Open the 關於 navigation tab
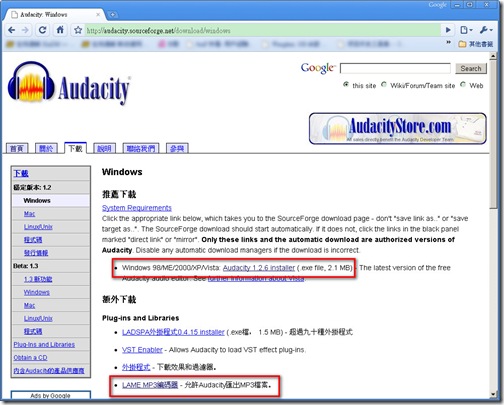Screen dimensions: 504x405 (46, 148)
